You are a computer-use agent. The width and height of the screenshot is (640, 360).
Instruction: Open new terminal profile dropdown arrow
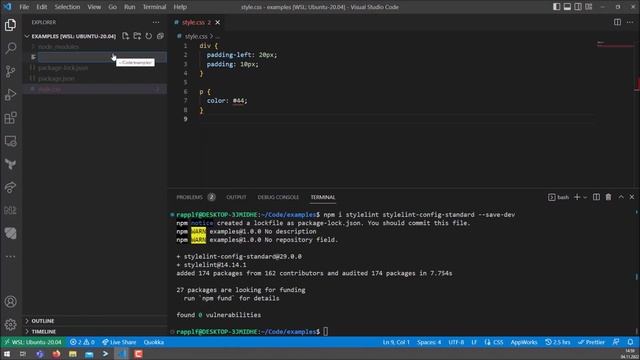(x=585, y=197)
